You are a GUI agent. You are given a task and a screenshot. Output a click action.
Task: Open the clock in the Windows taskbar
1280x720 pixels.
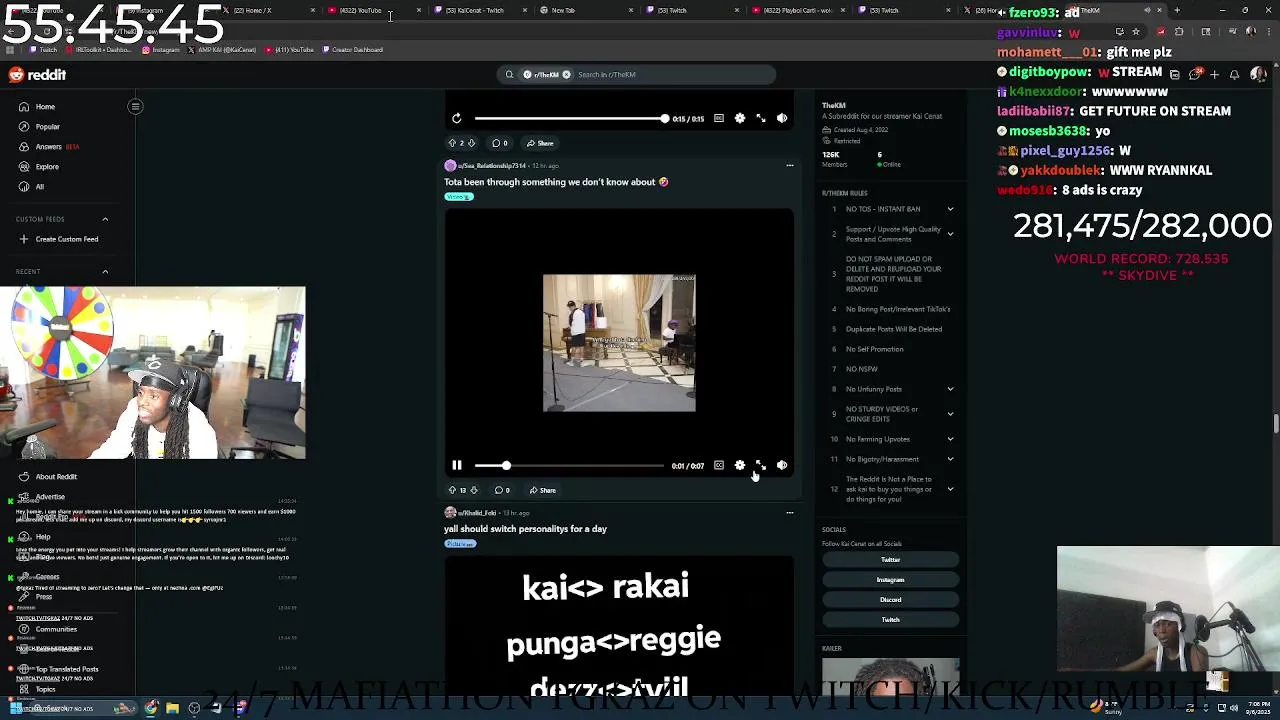(1258, 708)
